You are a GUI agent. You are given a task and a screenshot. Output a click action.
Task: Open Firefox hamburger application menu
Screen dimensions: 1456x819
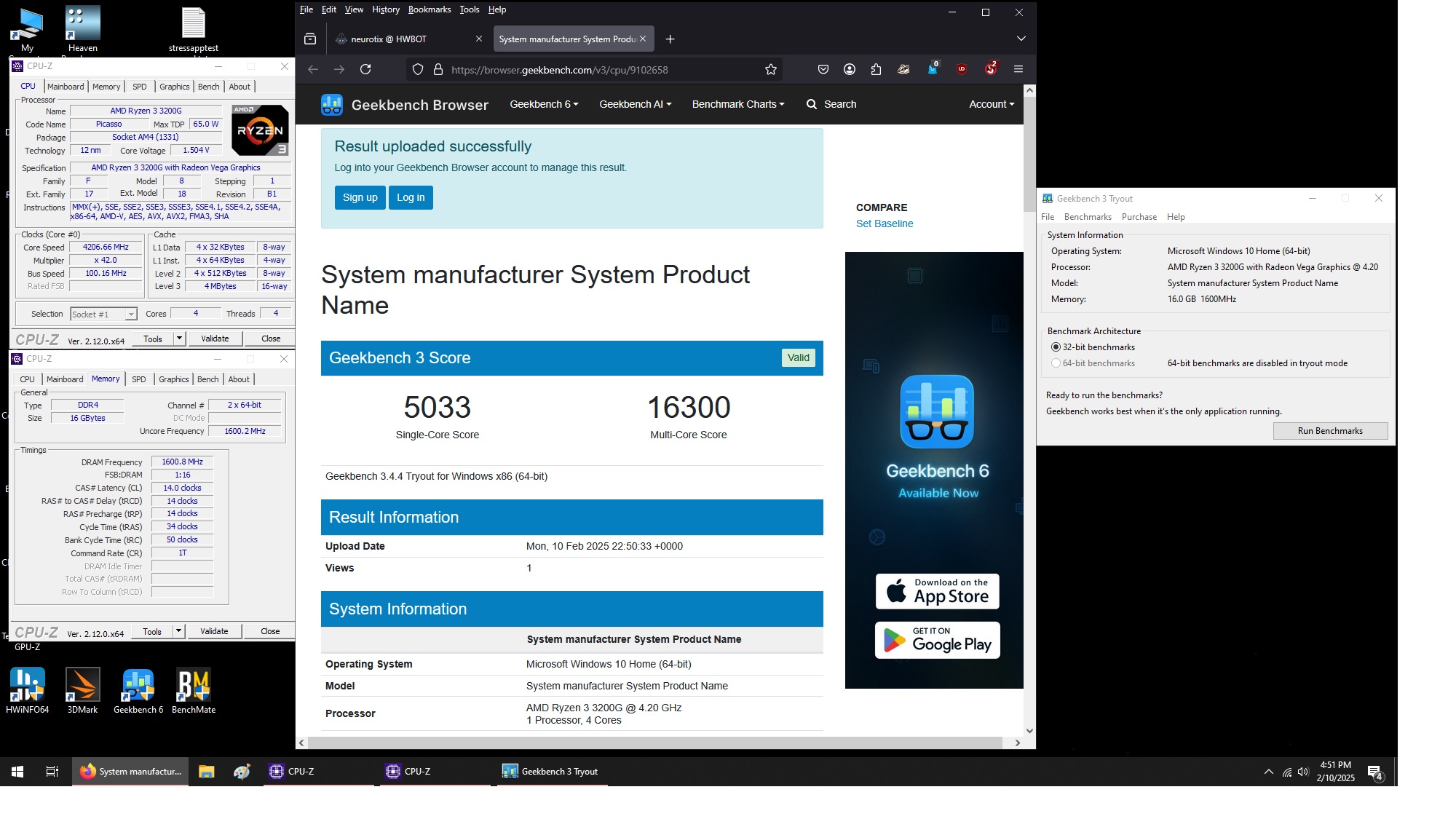tap(1018, 69)
